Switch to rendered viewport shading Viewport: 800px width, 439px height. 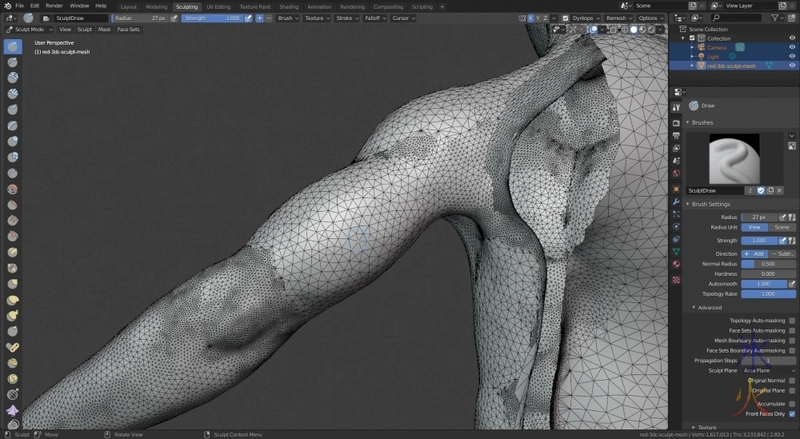coord(652,30)
